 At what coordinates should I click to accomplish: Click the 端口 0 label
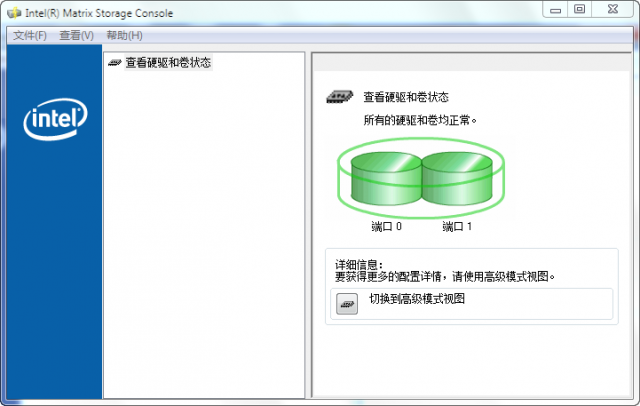click(x=386, y=226)
